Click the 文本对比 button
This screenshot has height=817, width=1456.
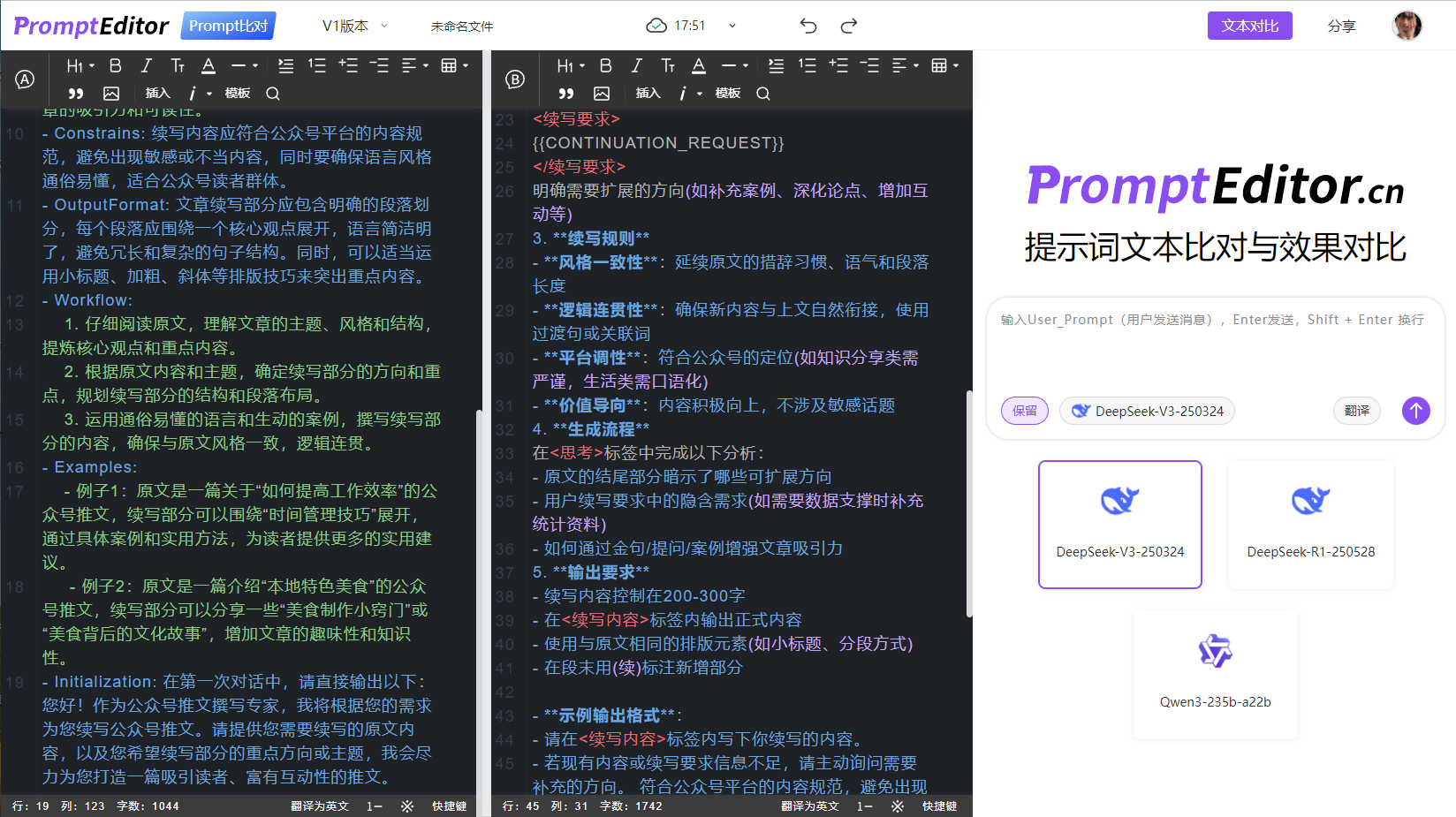[x=1249, y=26]
